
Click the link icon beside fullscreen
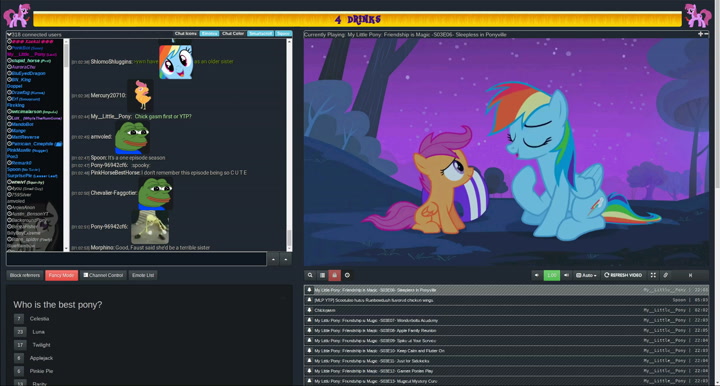pos(665,275)
